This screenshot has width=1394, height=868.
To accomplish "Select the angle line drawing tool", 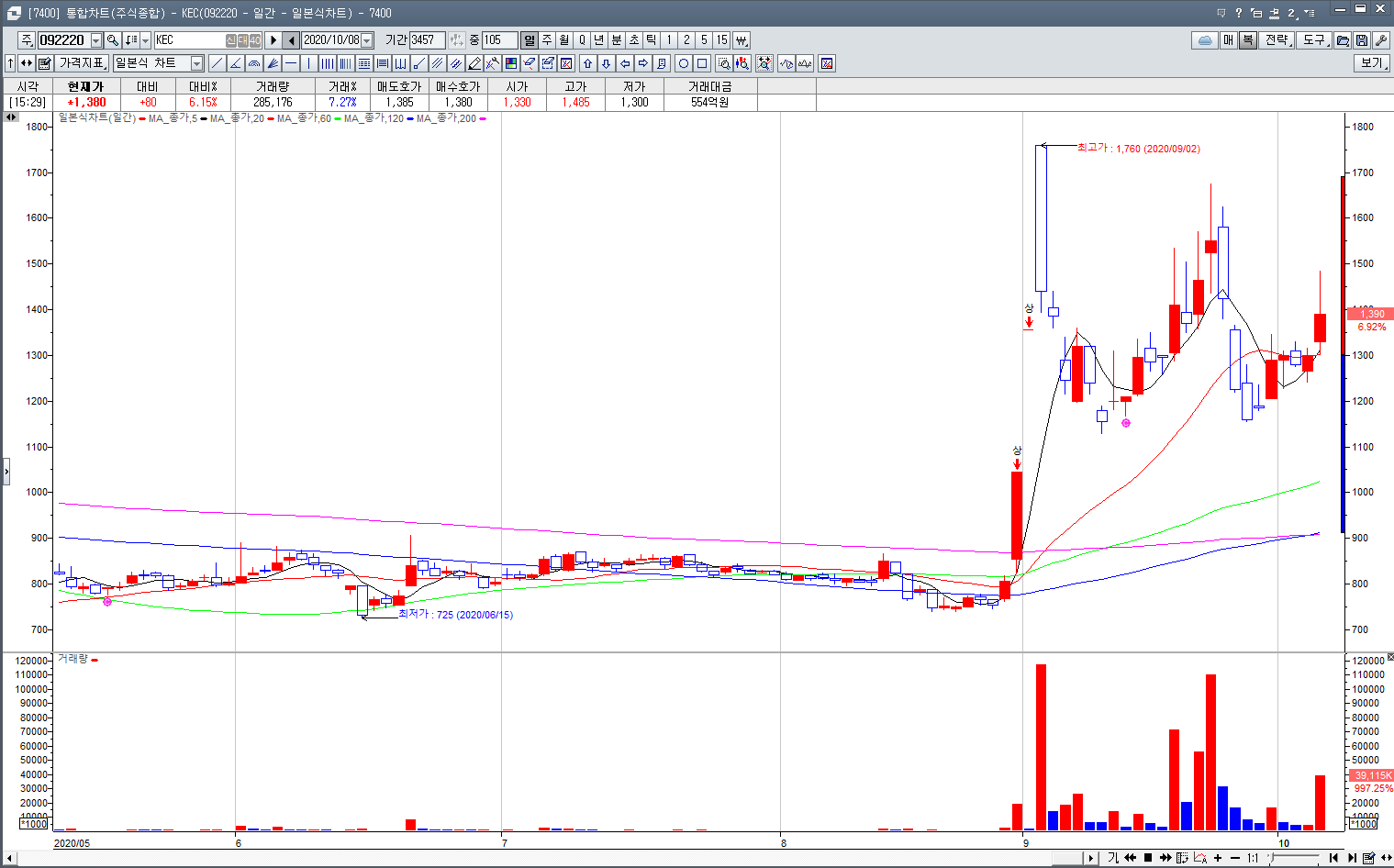I will (235, 63).
